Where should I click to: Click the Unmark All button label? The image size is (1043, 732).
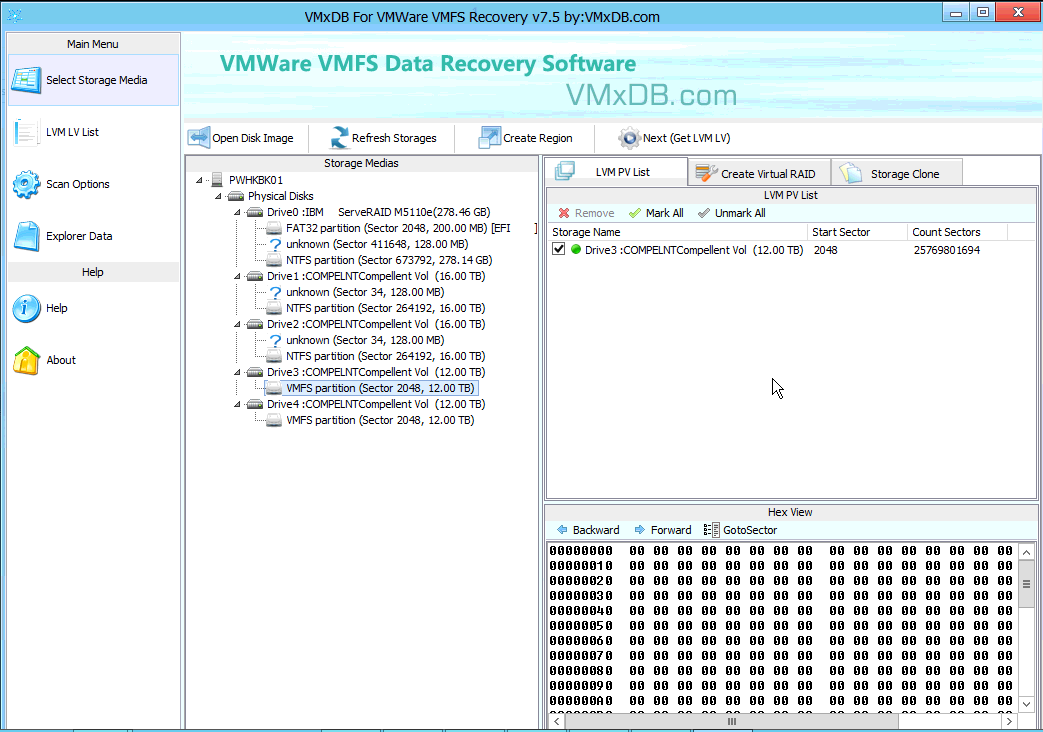740,213
